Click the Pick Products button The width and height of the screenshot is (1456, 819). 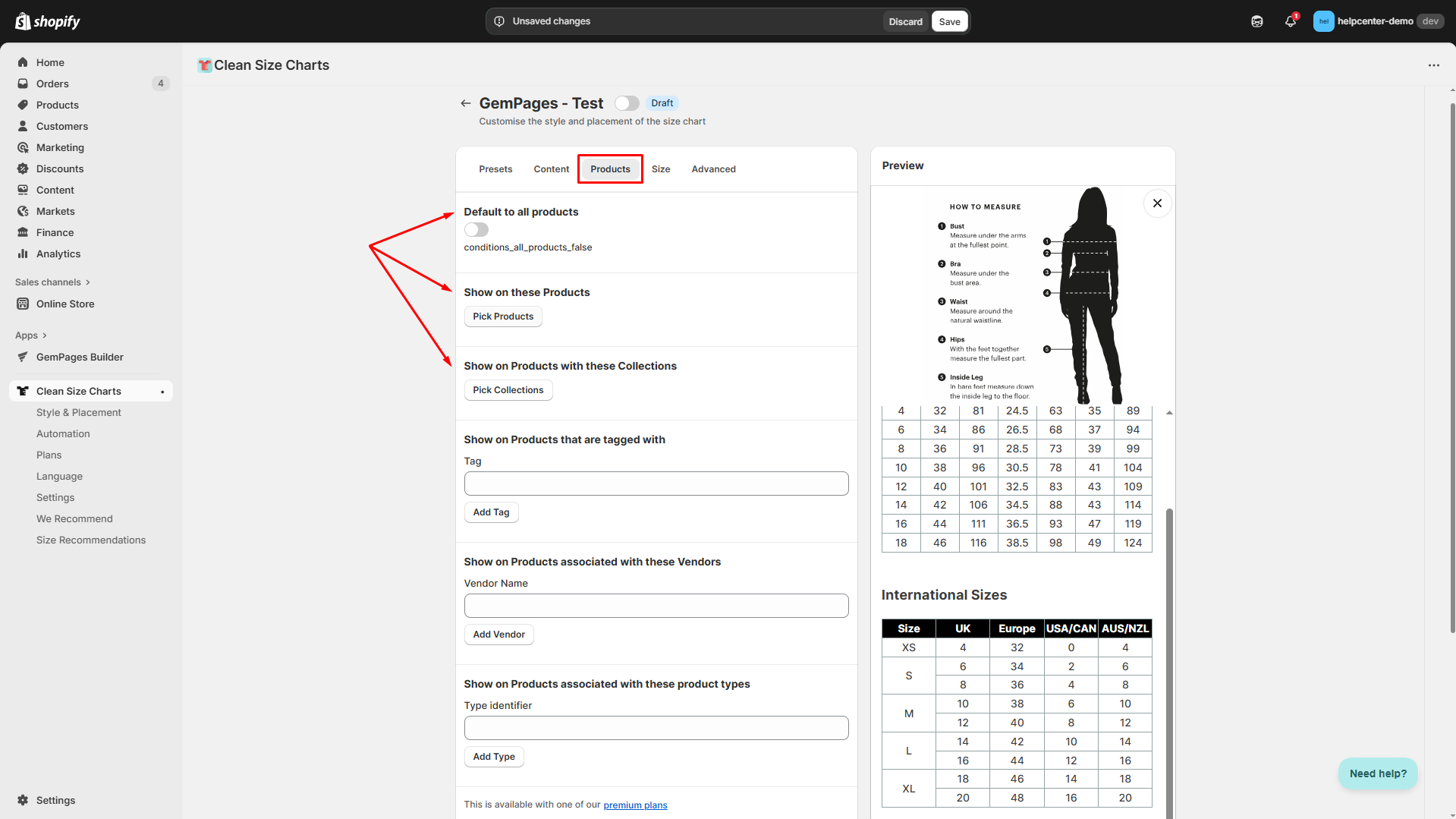tap(503, 317)
